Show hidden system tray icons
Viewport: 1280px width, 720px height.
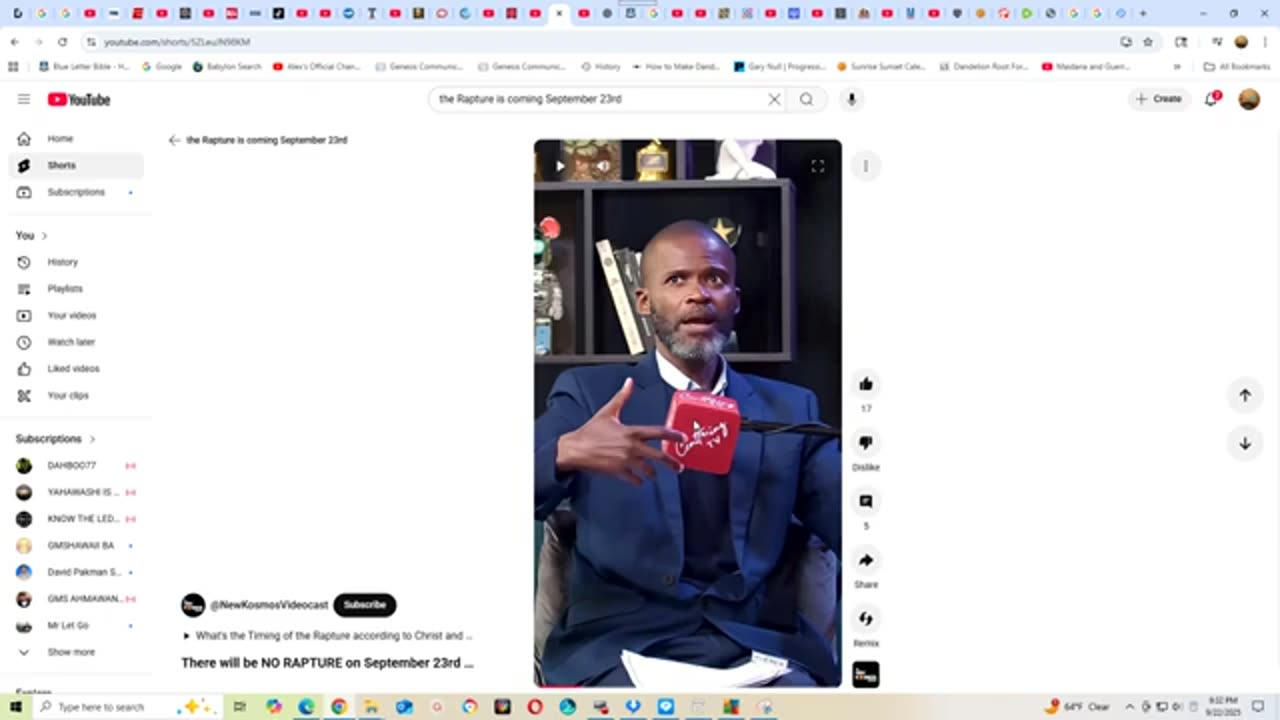point(1130,707)
